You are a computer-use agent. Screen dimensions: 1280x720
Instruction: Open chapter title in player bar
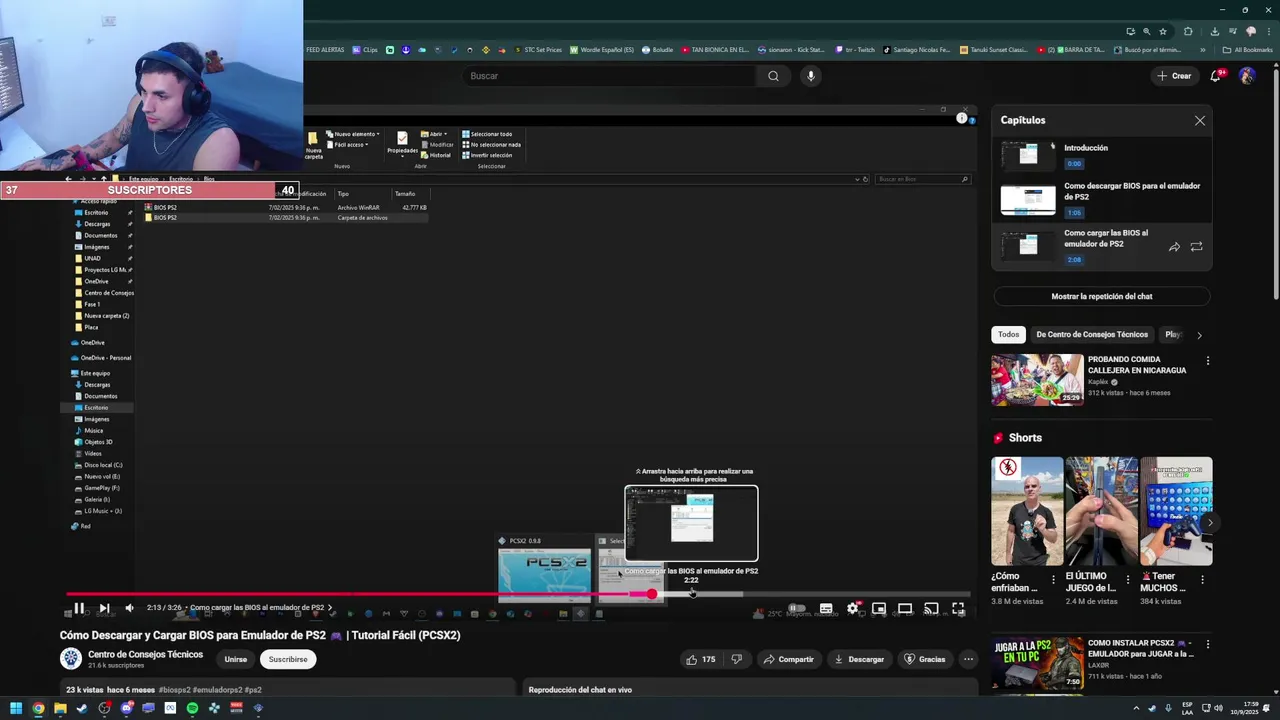tap(261, 608)
